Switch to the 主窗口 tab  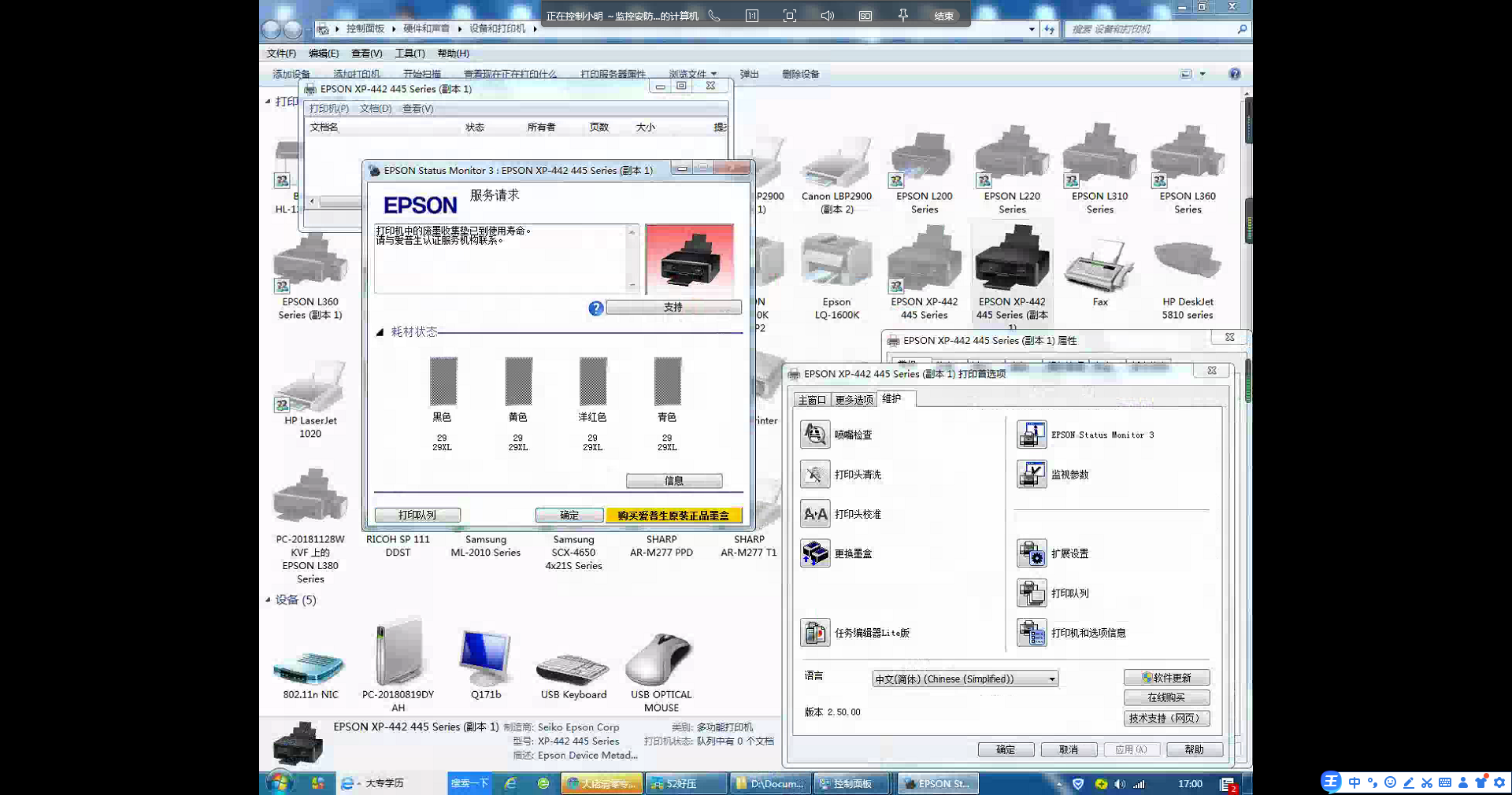tap(812, 400)
